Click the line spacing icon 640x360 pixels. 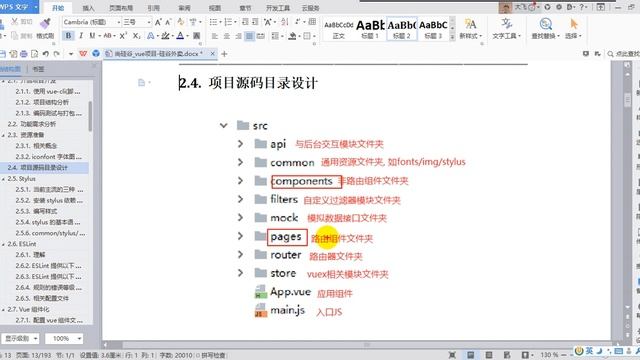[275, 36]
